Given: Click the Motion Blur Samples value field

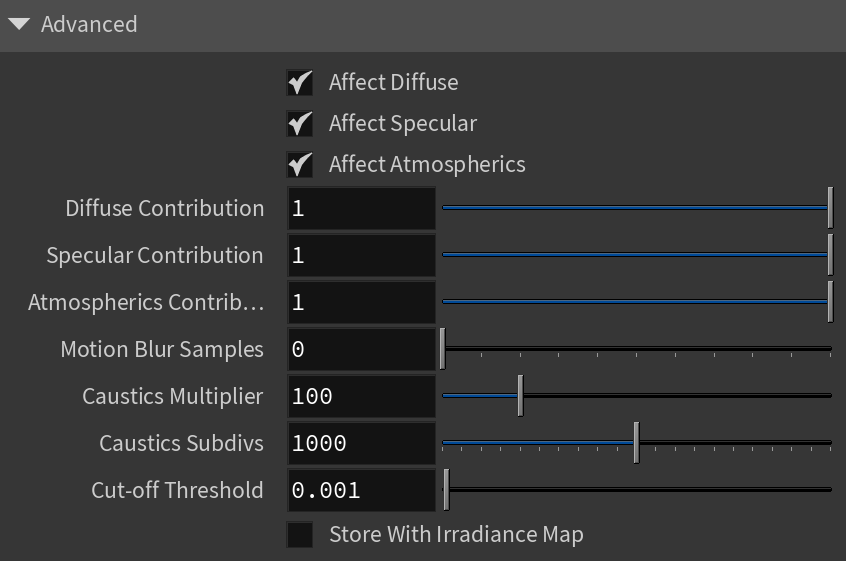Looking at the screenshot, I should (361, 349).
